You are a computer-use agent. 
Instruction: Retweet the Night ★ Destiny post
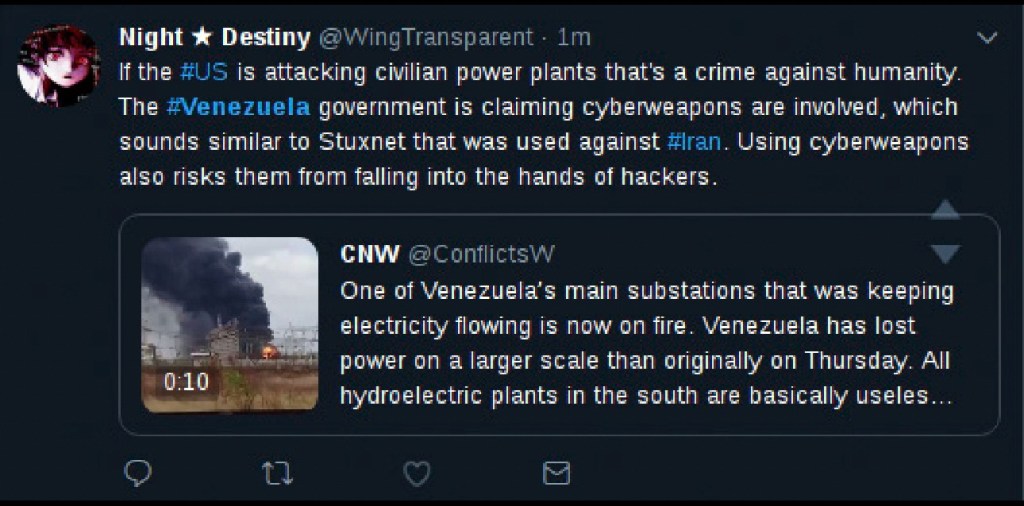point(277,473)
